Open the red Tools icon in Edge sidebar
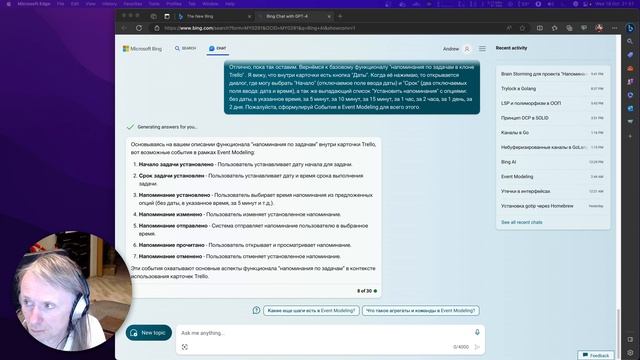This screenshot has width=640, height=360. coord(630,68)
